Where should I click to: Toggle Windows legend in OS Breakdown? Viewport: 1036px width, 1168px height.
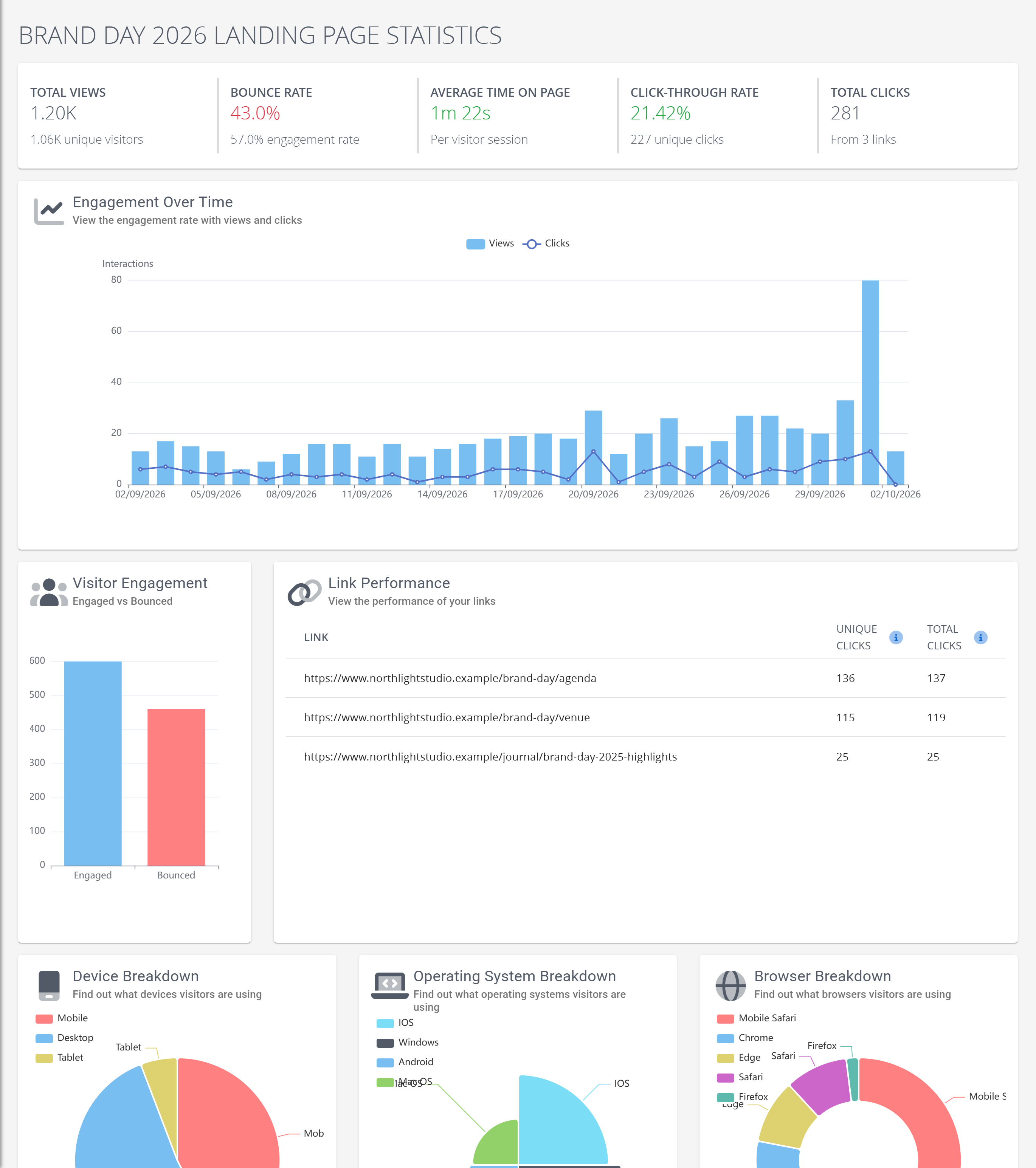(x=408, y=1042)
